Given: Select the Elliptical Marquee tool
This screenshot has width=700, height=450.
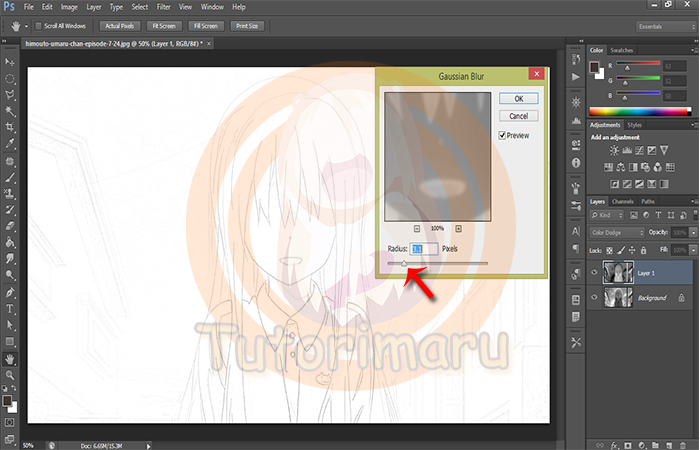Looking at the screenshot, I should [x=9, y=79].
